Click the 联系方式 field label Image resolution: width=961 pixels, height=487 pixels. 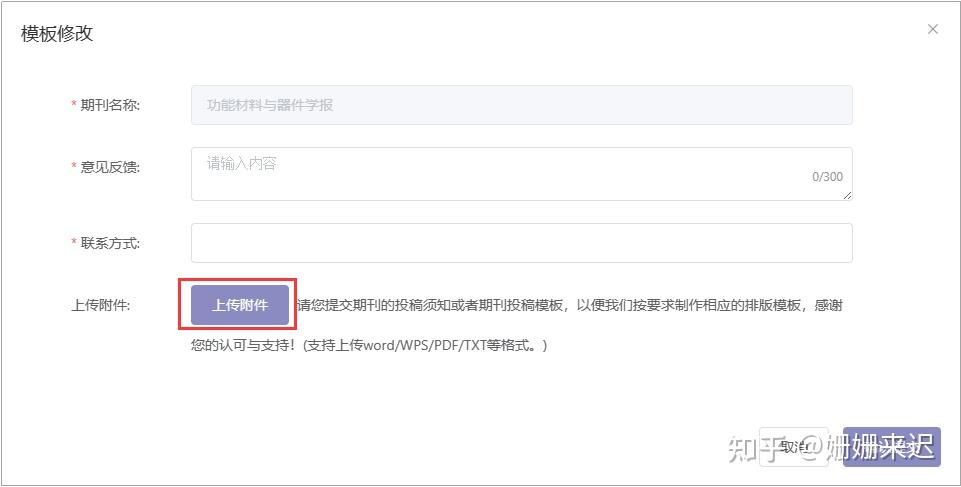(110, 243)
